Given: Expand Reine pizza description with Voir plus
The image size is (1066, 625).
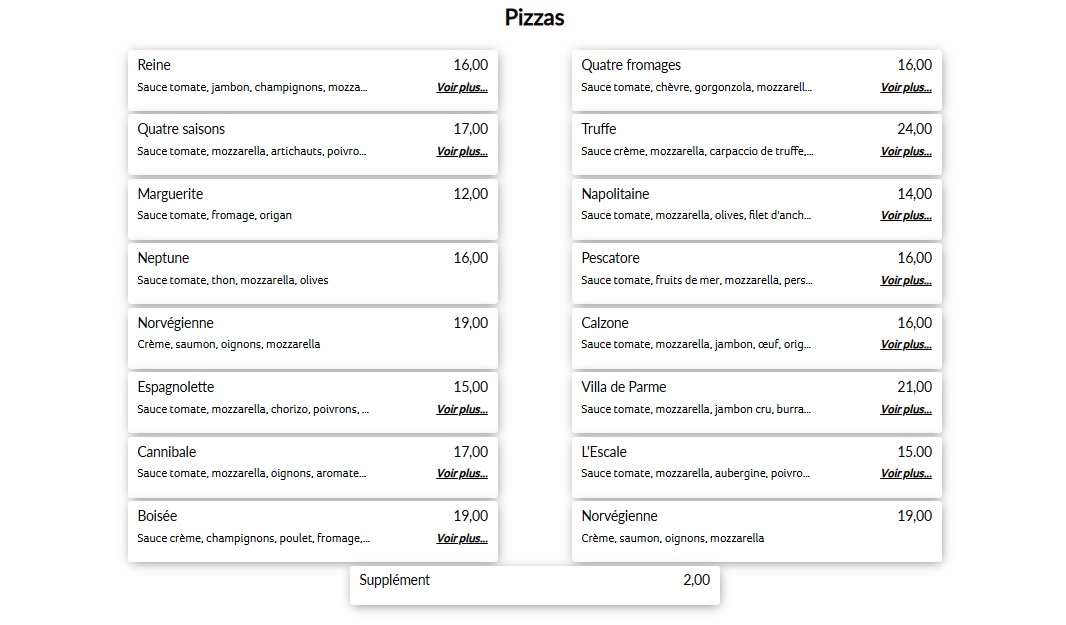Looking at the screenshot, I should click(462, 87).
